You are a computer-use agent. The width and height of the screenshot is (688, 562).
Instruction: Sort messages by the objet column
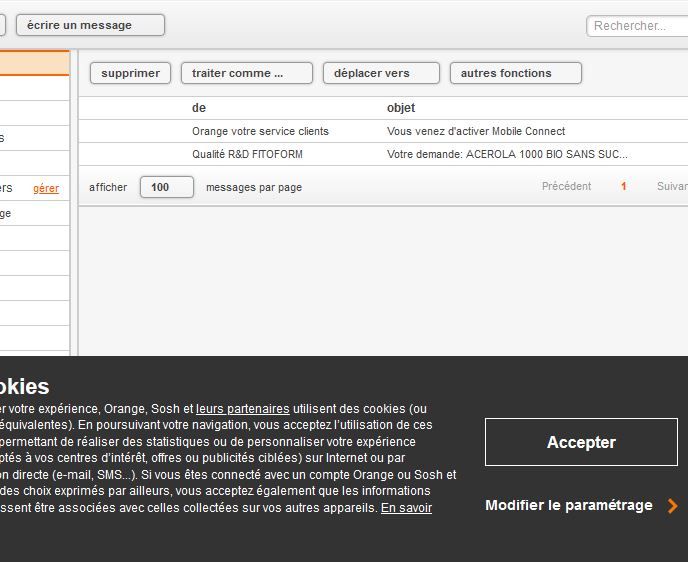pyautogui.click(x=400, y=108)
